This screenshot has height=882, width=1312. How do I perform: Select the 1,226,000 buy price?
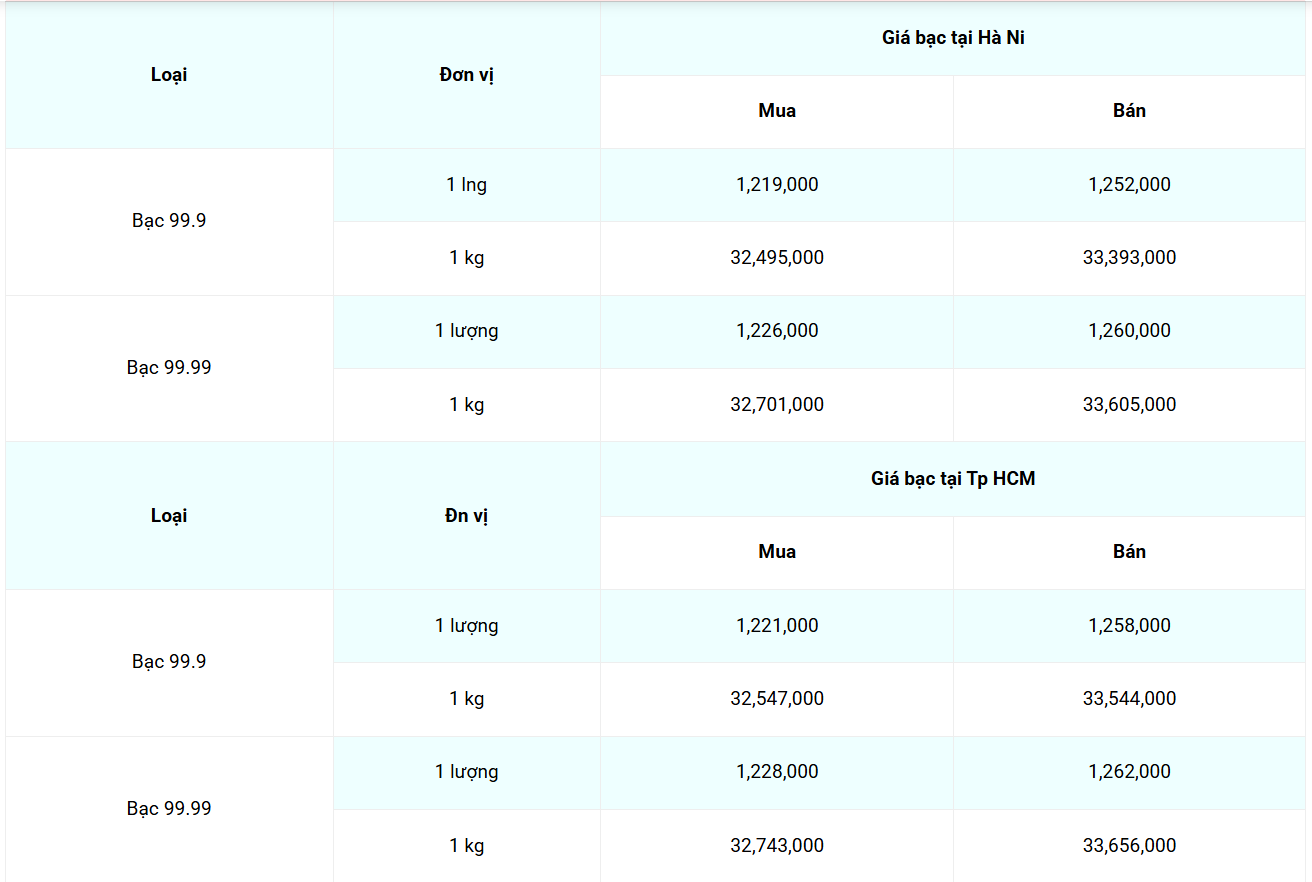click(x=777, y=331)
